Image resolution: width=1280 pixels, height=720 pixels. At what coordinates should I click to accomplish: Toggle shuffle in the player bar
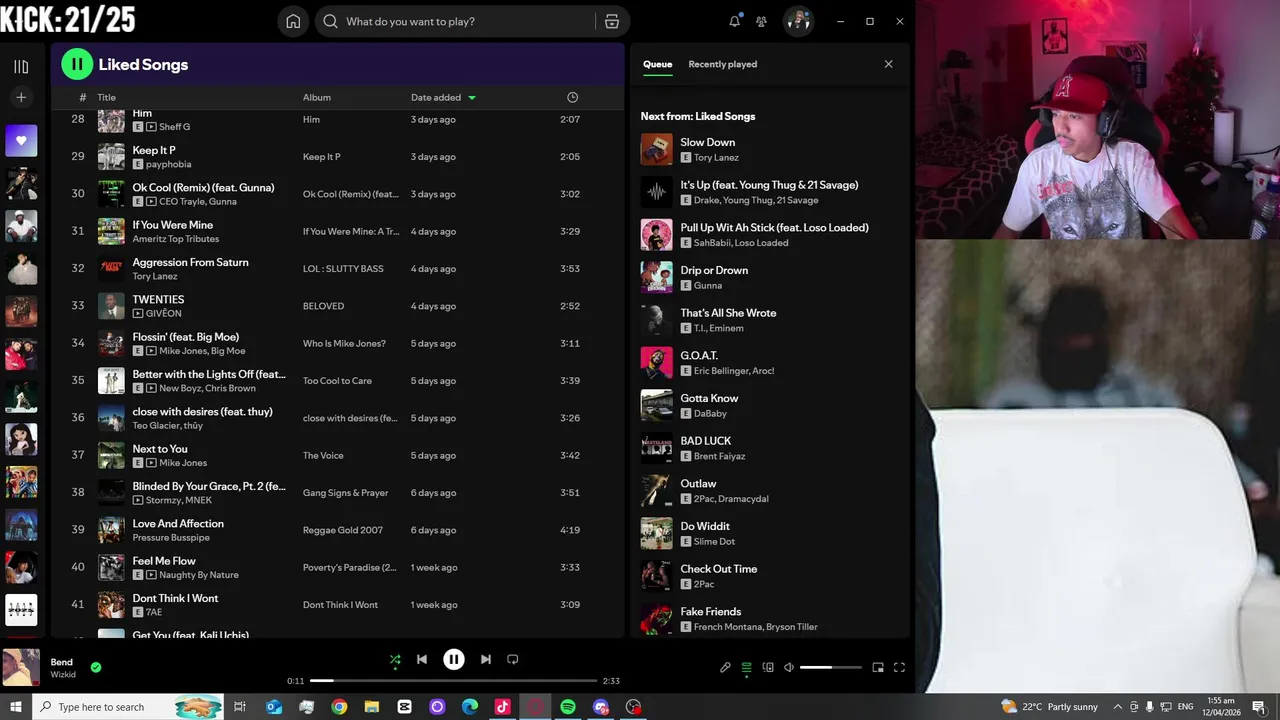click(x=395, y=659)
